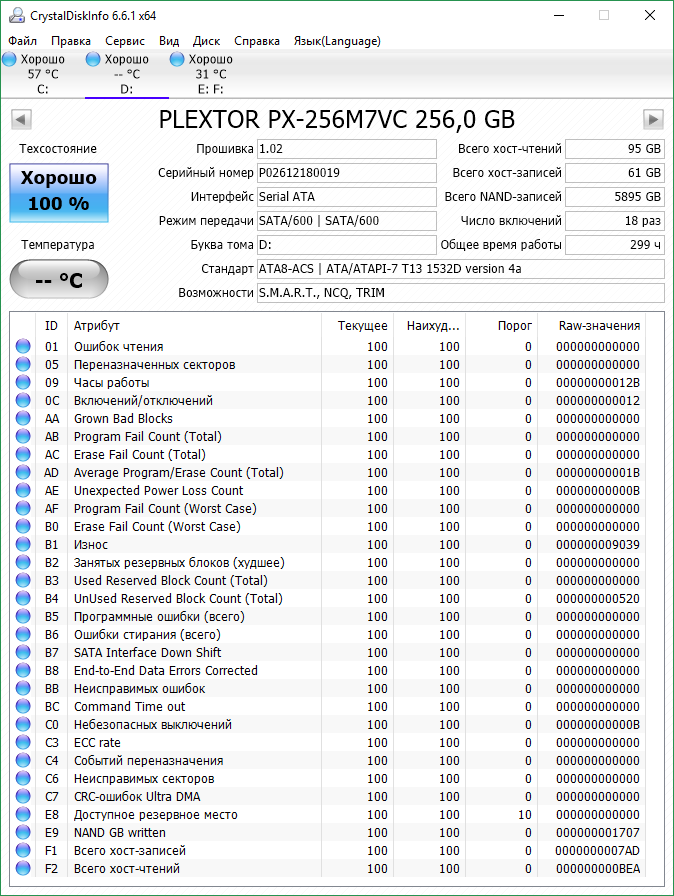
Task: Click raw value 000000009039 for Износ
Action: [x=598, y=545]
